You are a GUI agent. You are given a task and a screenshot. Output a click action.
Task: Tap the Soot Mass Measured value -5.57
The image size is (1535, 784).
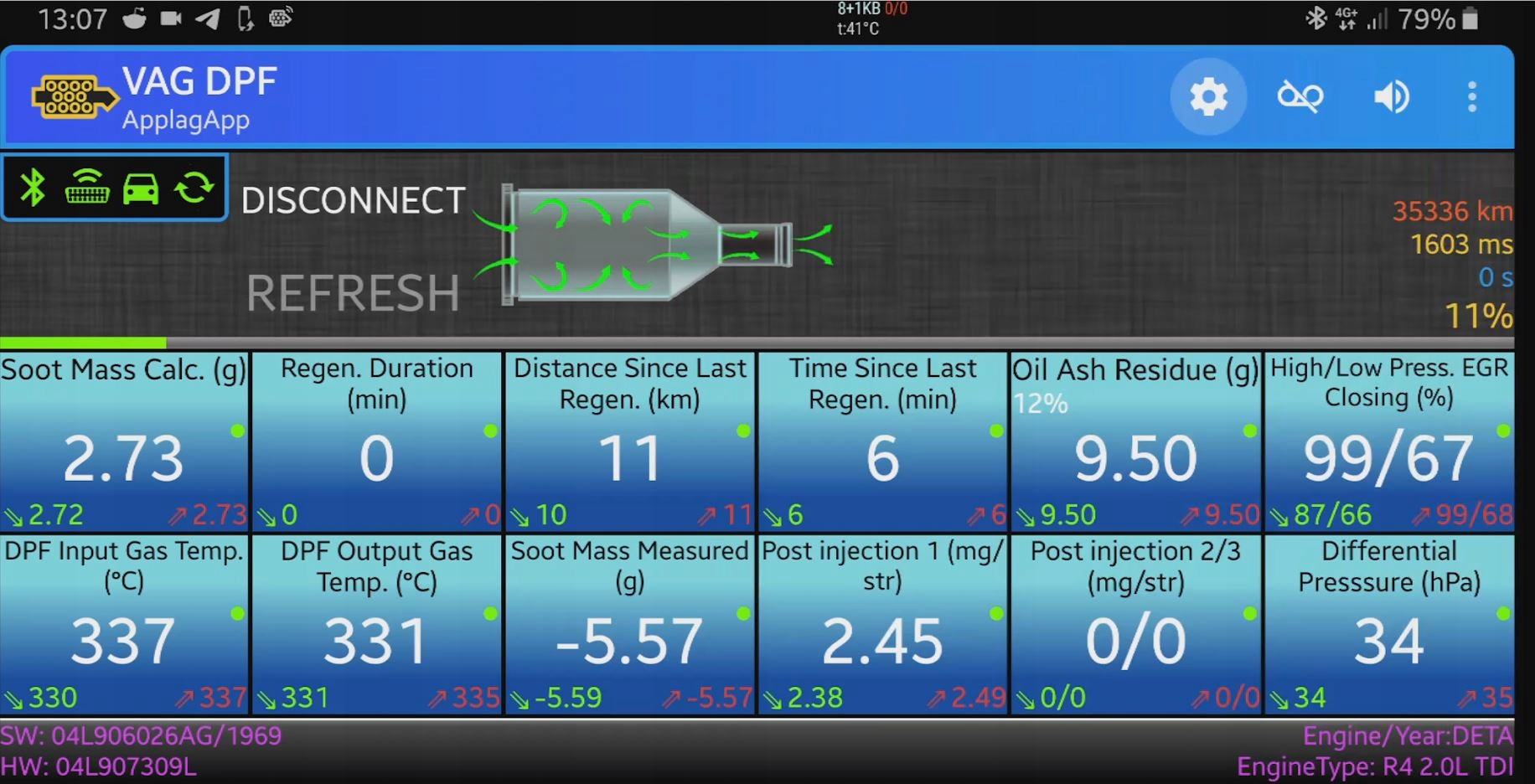(x=629, y=642)
